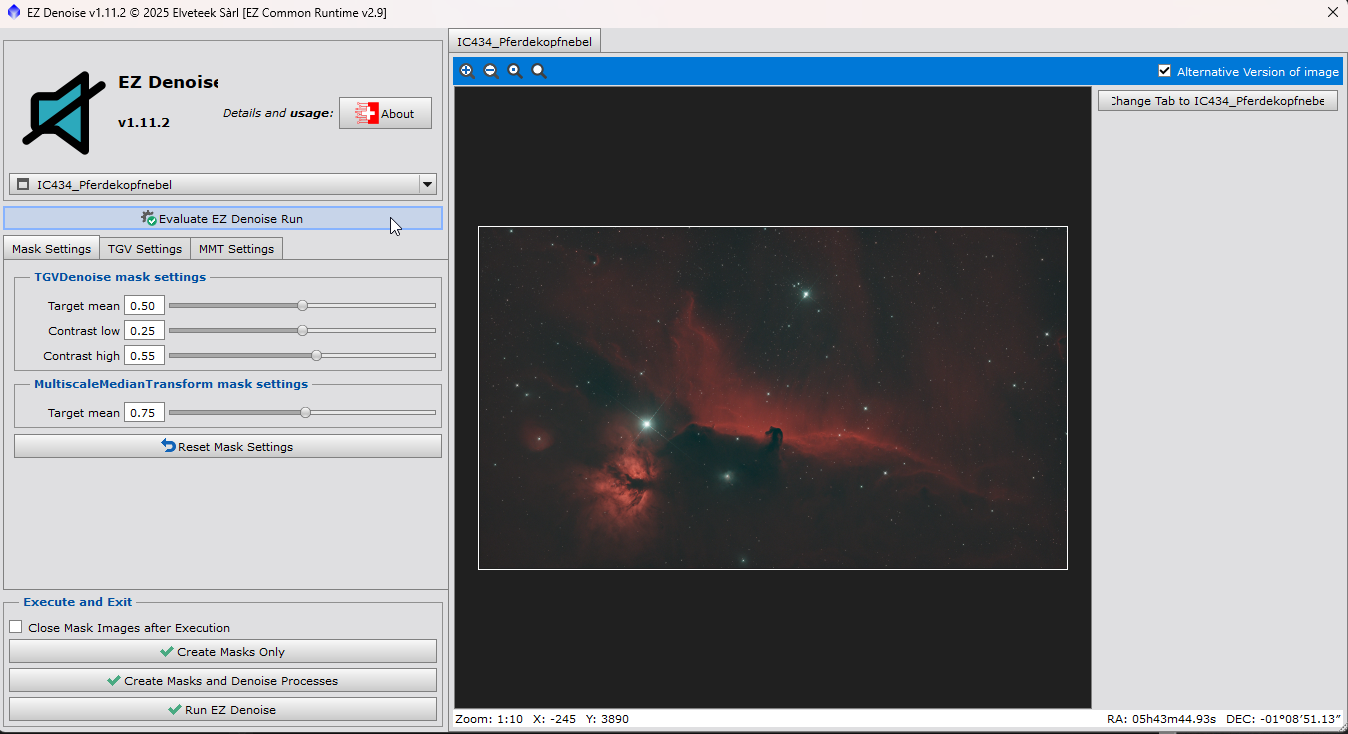Viewport: 1348px width, 734px height.
Task: Click the magnifier icon with center dot
Action: [515, 71]
